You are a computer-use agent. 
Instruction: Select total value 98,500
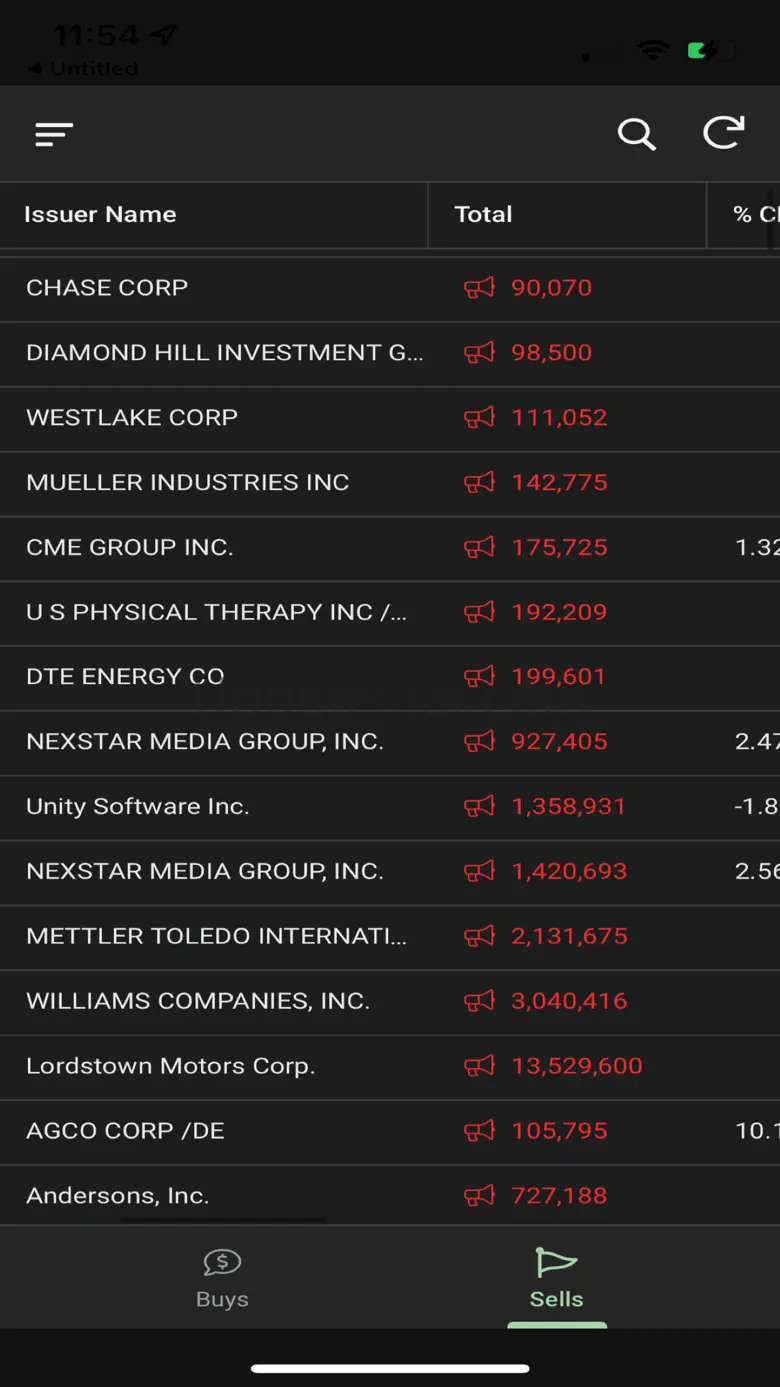551,353
